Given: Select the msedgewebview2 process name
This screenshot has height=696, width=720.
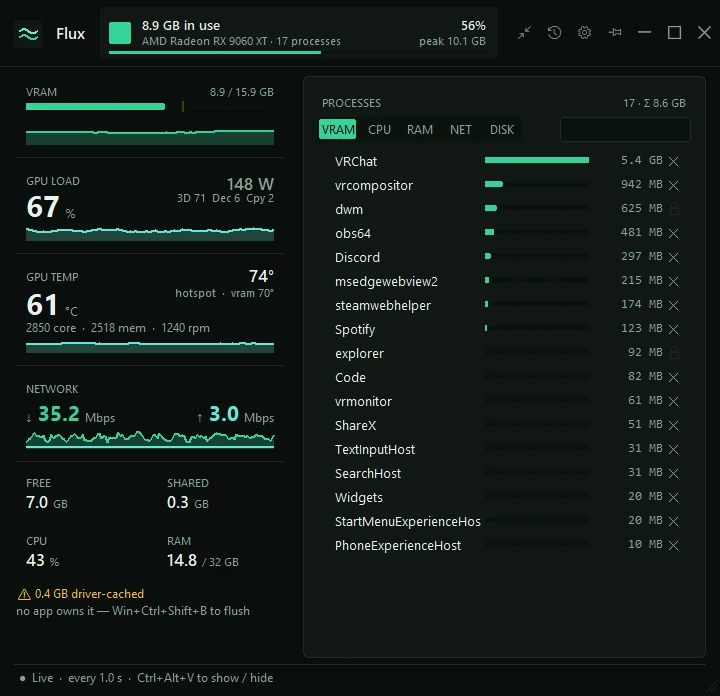Looking at the screenshot, I should [x=386, y=281].
